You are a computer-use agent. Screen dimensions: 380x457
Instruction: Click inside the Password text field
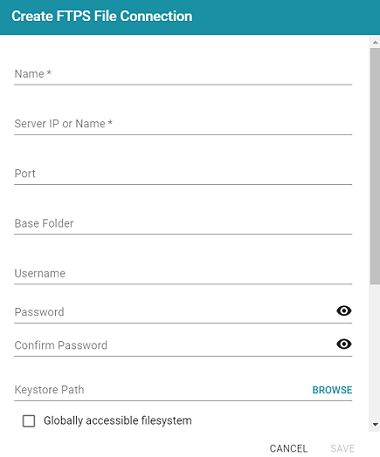[173, 312]
